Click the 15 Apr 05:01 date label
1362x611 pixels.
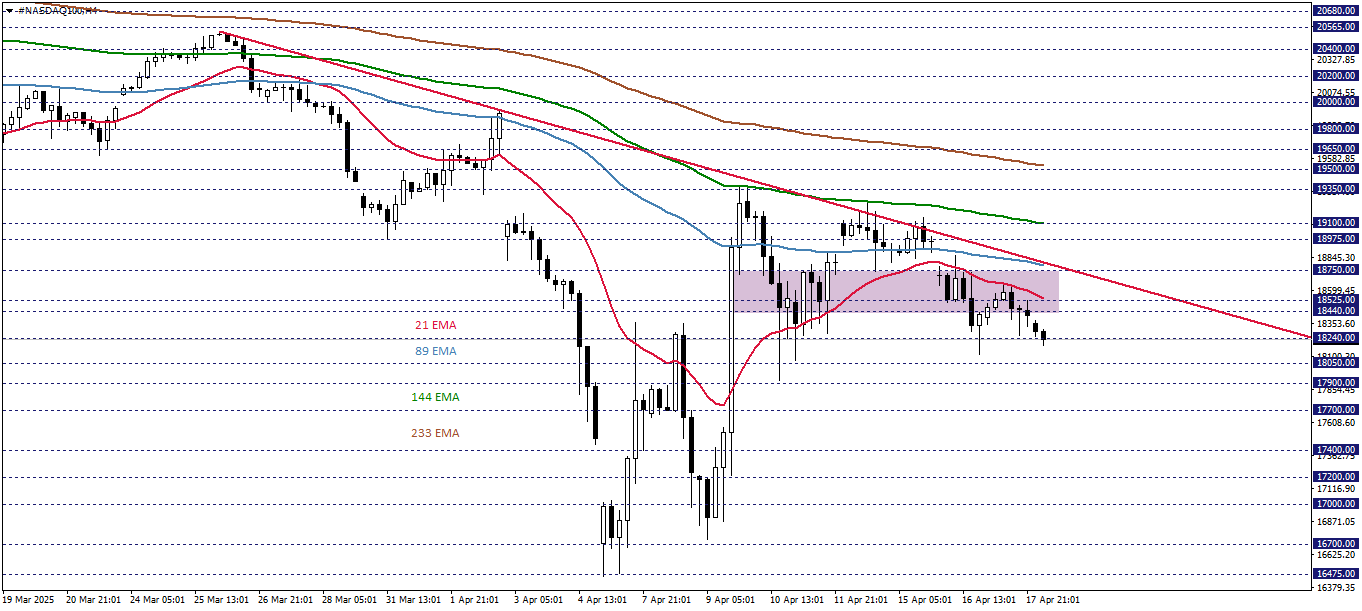[926, 600]
